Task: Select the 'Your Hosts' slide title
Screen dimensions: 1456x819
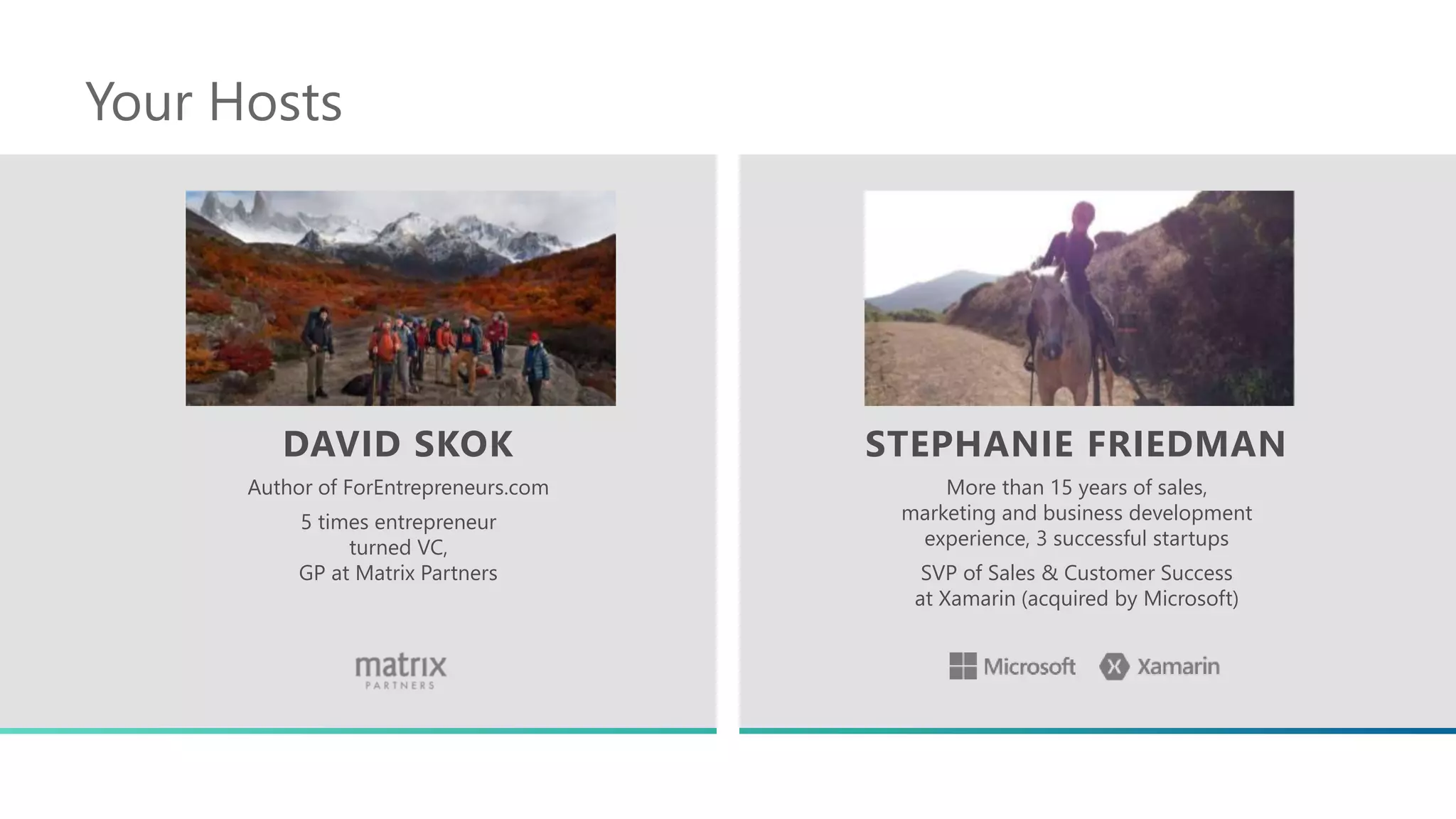Action: coord(213,102)
